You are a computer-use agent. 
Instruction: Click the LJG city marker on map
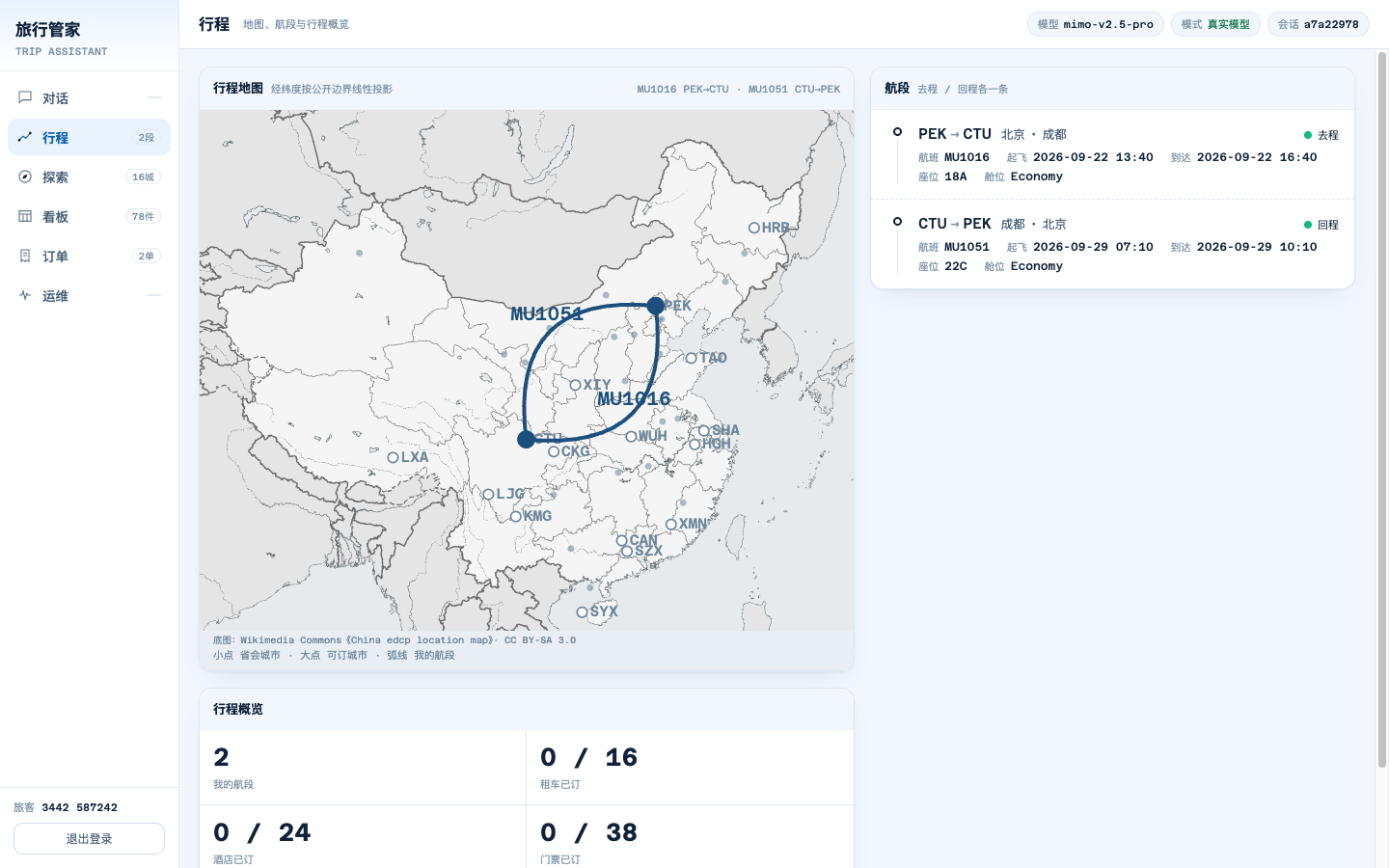point(489,494)
